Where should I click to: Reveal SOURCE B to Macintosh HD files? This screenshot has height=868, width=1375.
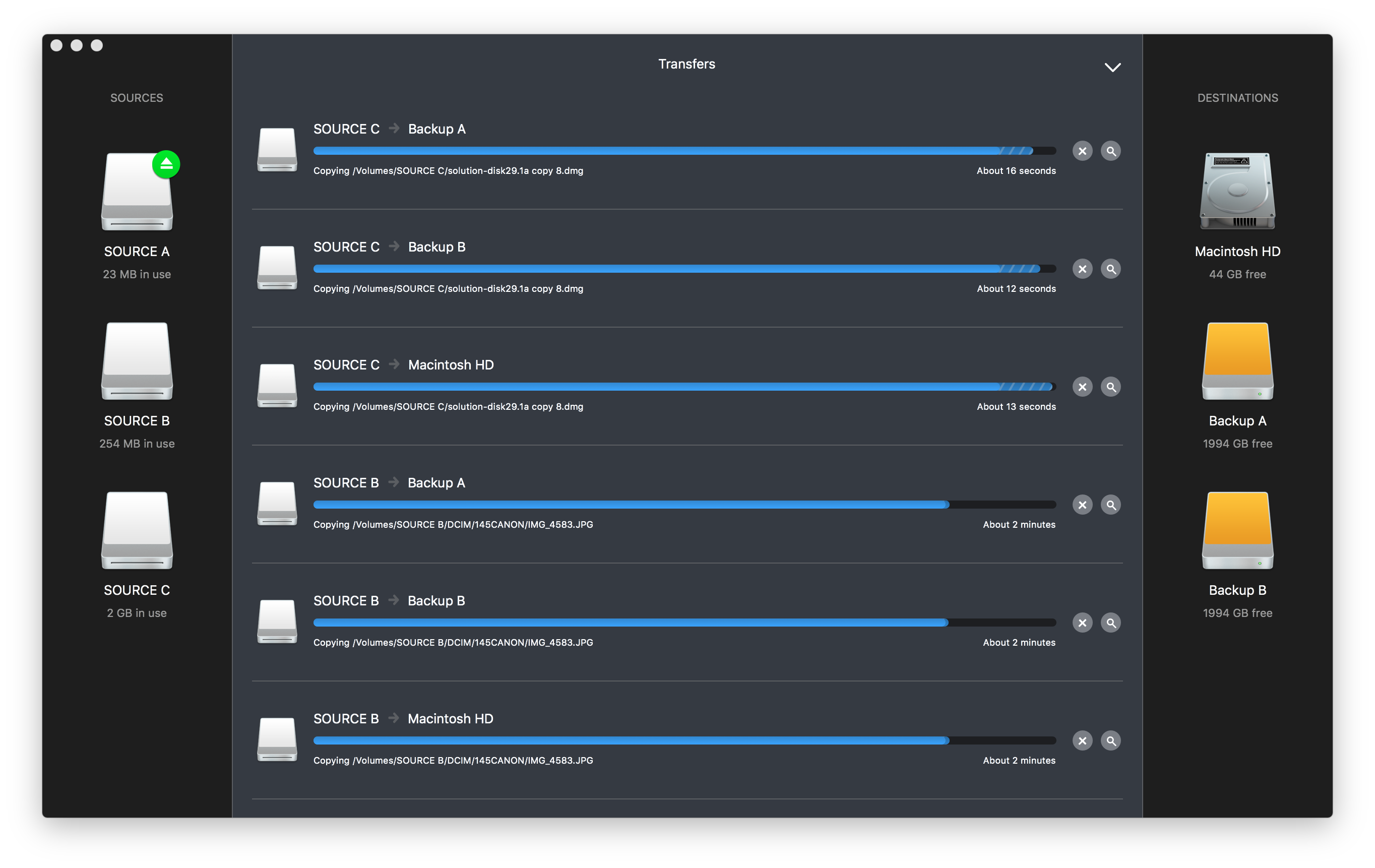(x=1110, y=740)
